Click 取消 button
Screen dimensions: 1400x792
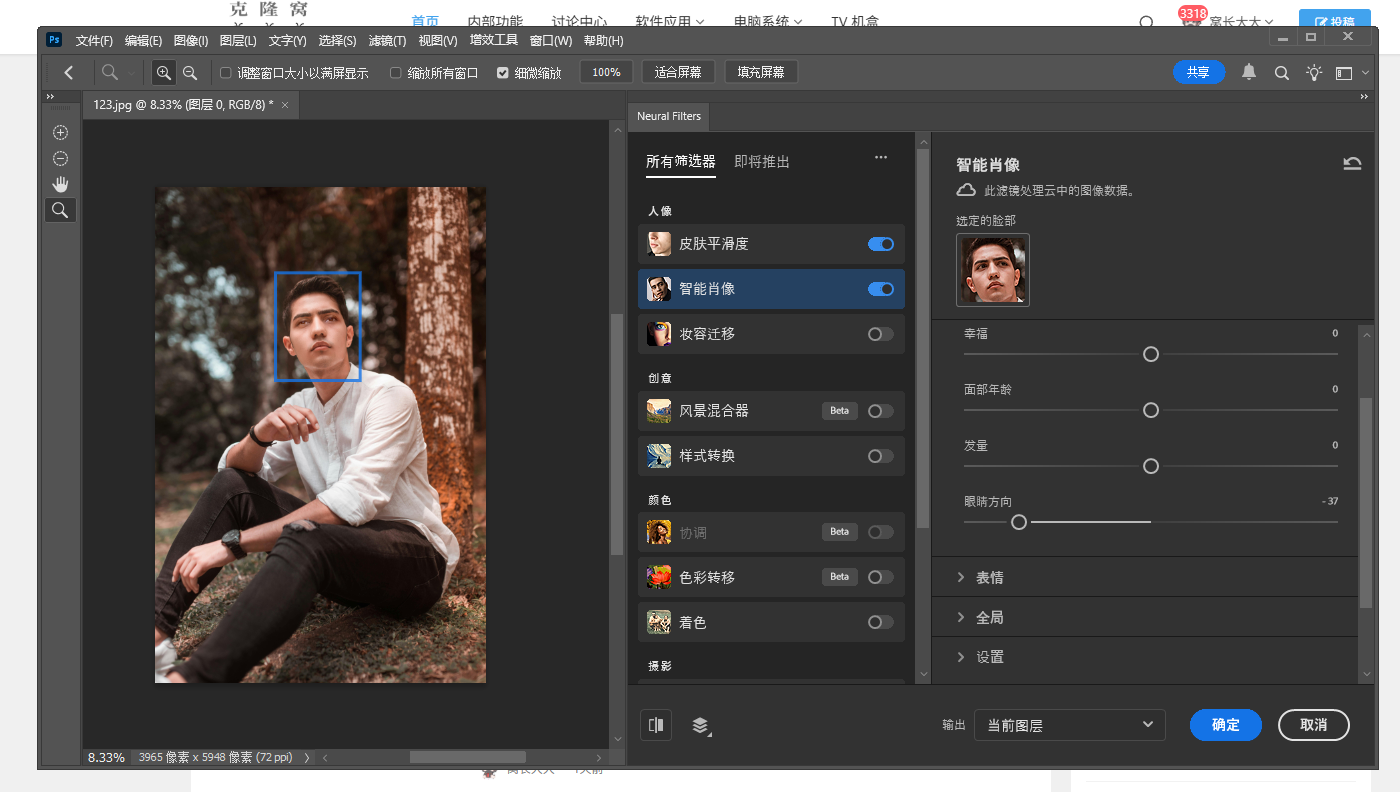pos(1314,725)
